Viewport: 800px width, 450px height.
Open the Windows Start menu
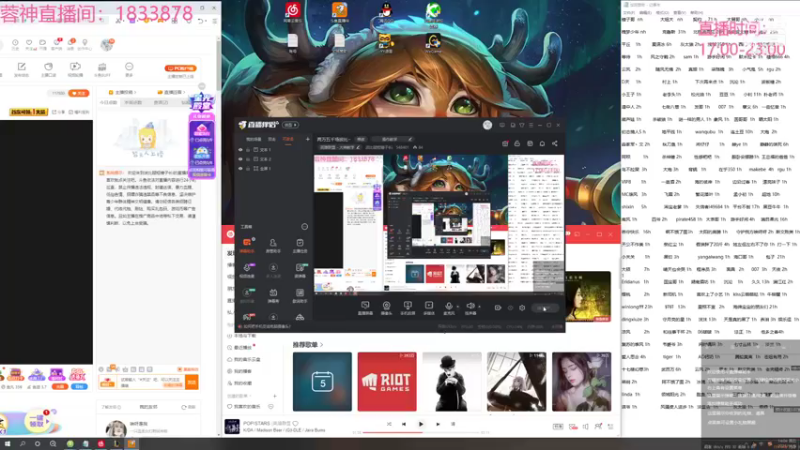pyautogui.click(x=8, y=444)
